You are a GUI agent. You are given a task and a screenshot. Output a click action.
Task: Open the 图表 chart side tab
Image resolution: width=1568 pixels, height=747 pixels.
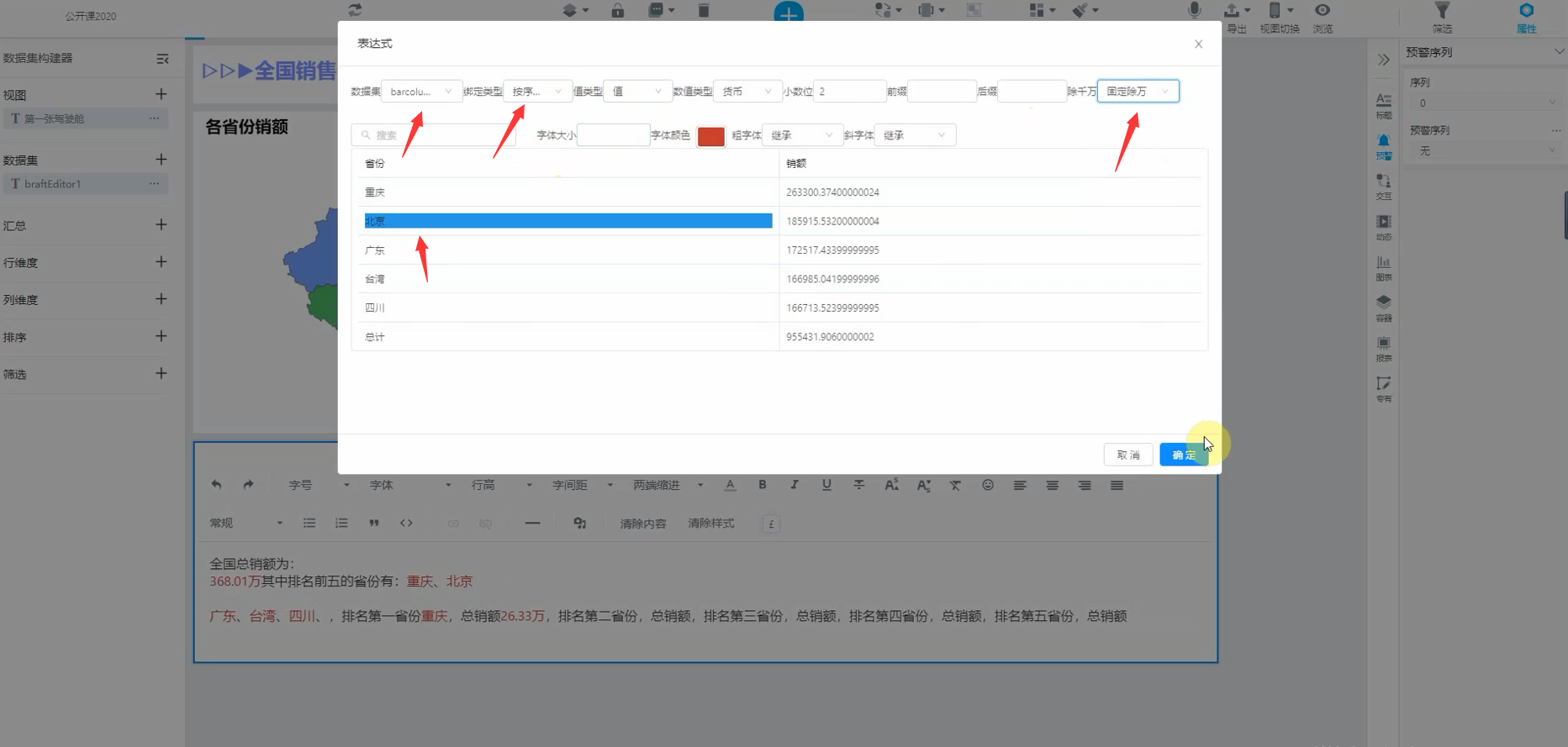[x=1384, y=268]
